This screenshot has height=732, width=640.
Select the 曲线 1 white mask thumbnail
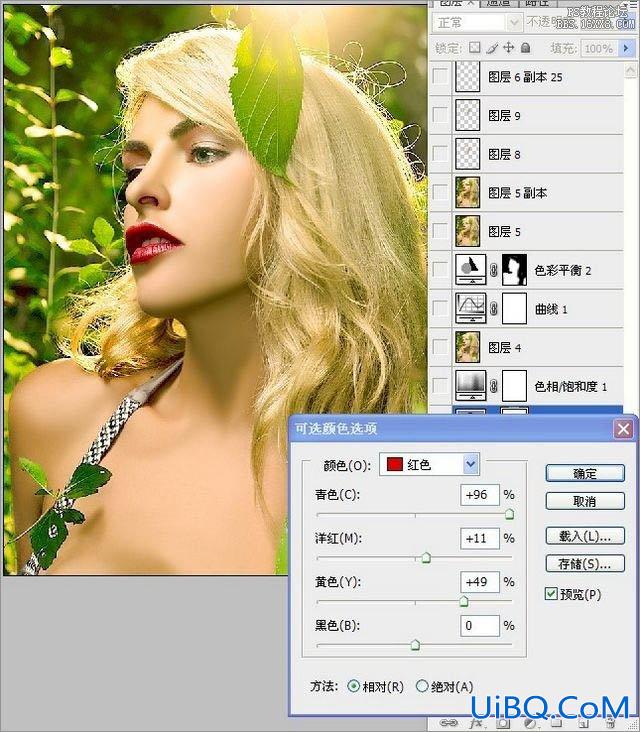coord(514,308)
